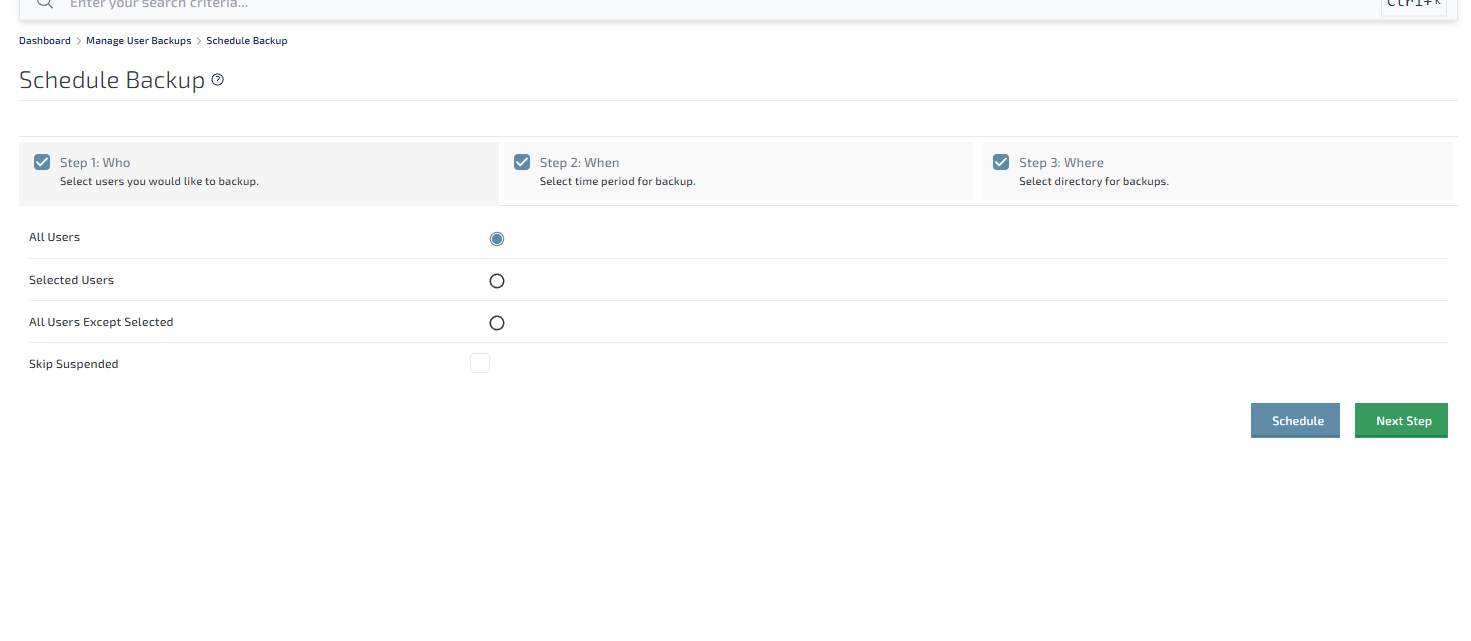This screenshot has width=1471, height=641.
Task: Click the Step 1 checkmark icon
Action: (x=42, y=162)
